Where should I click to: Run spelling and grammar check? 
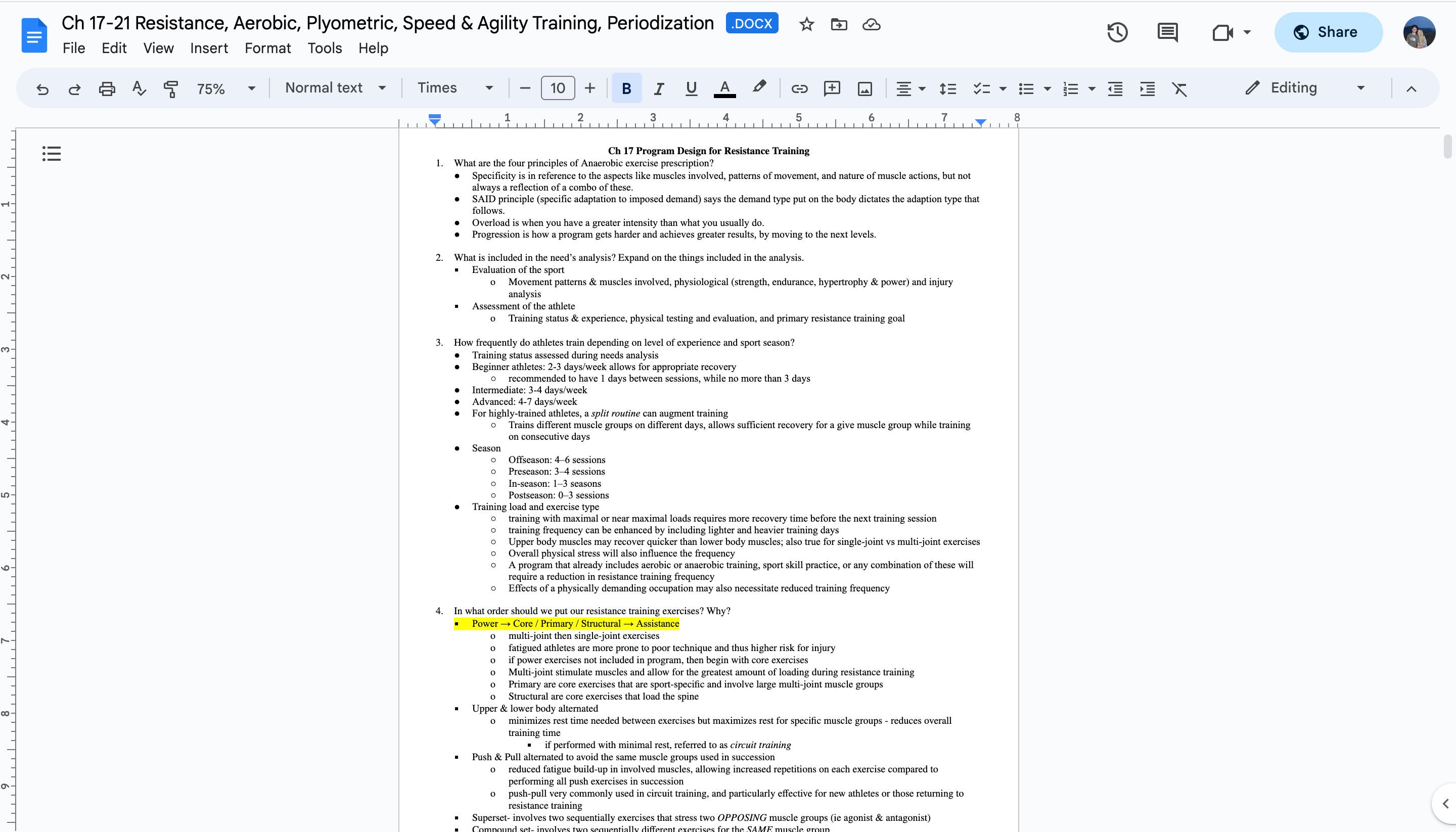click(139, 88)
